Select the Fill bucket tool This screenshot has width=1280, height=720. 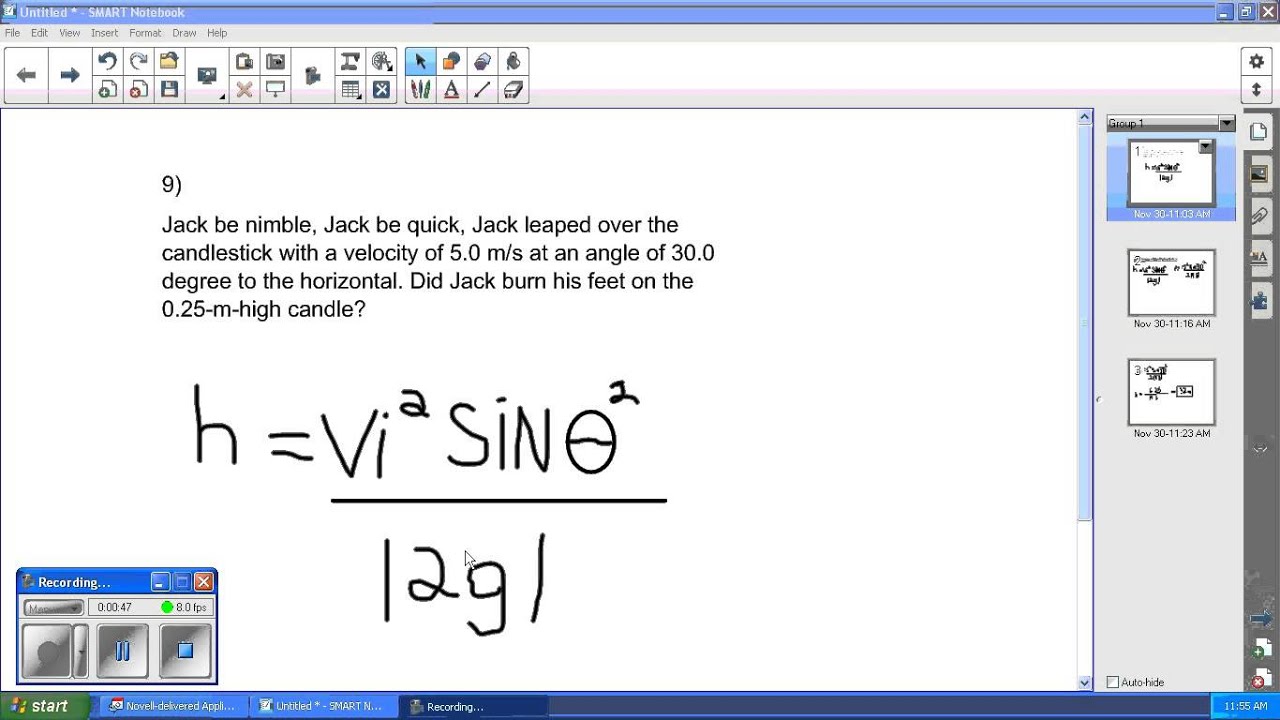pyautogui.click(x=513, y=62)
